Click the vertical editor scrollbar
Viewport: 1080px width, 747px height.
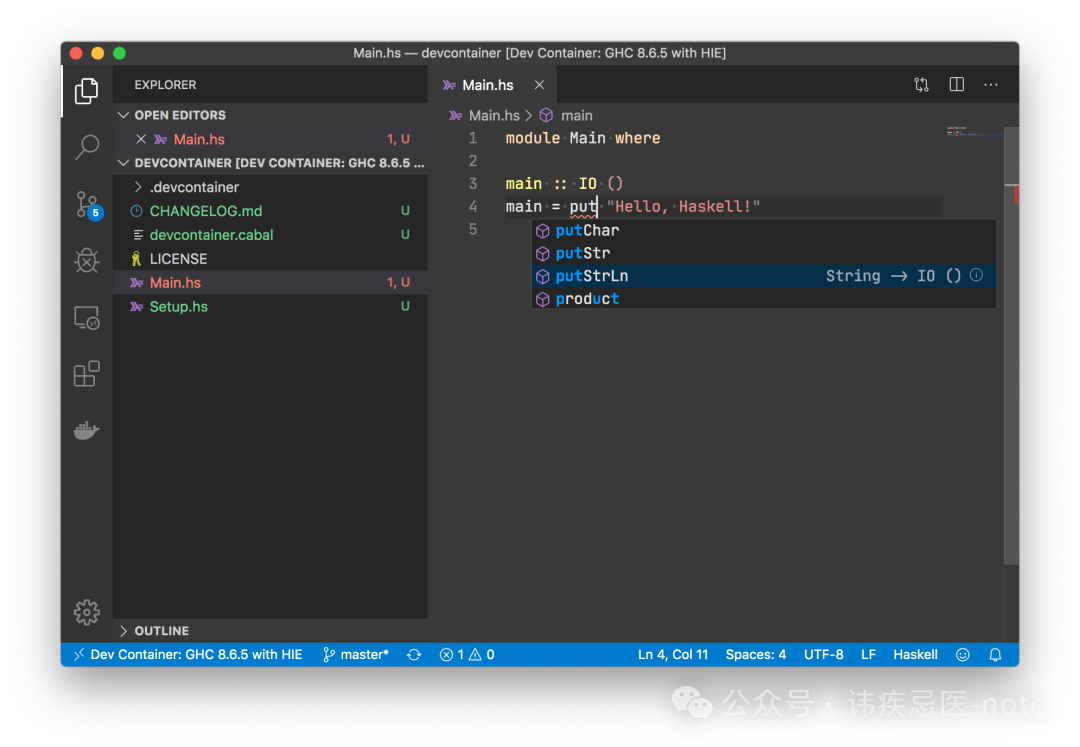click(x=1011, y=344)
